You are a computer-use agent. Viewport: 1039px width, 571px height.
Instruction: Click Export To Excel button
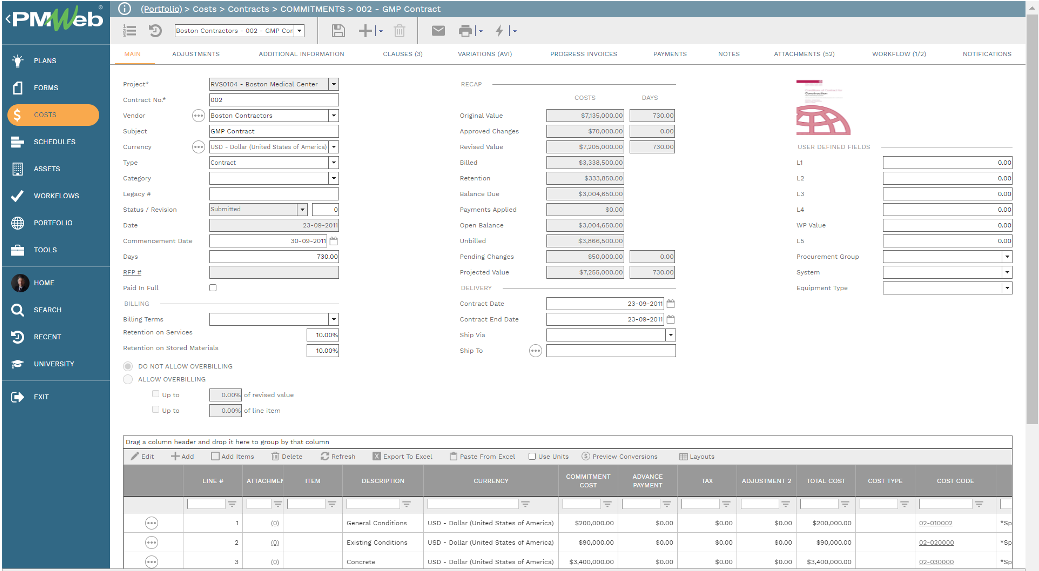[402, 456]
